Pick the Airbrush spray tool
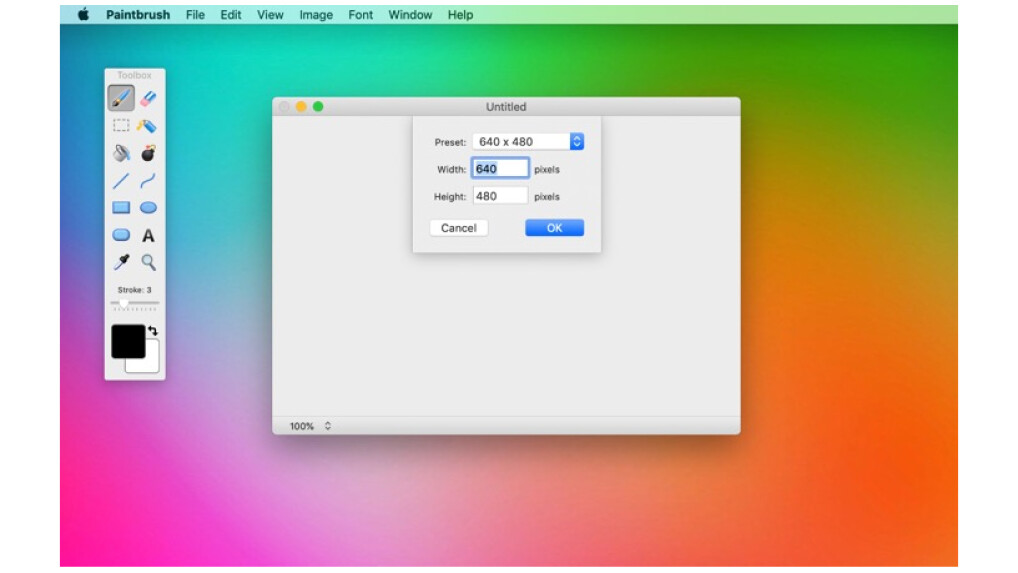This screenshot has width=1018, height=573. (148, 125)
